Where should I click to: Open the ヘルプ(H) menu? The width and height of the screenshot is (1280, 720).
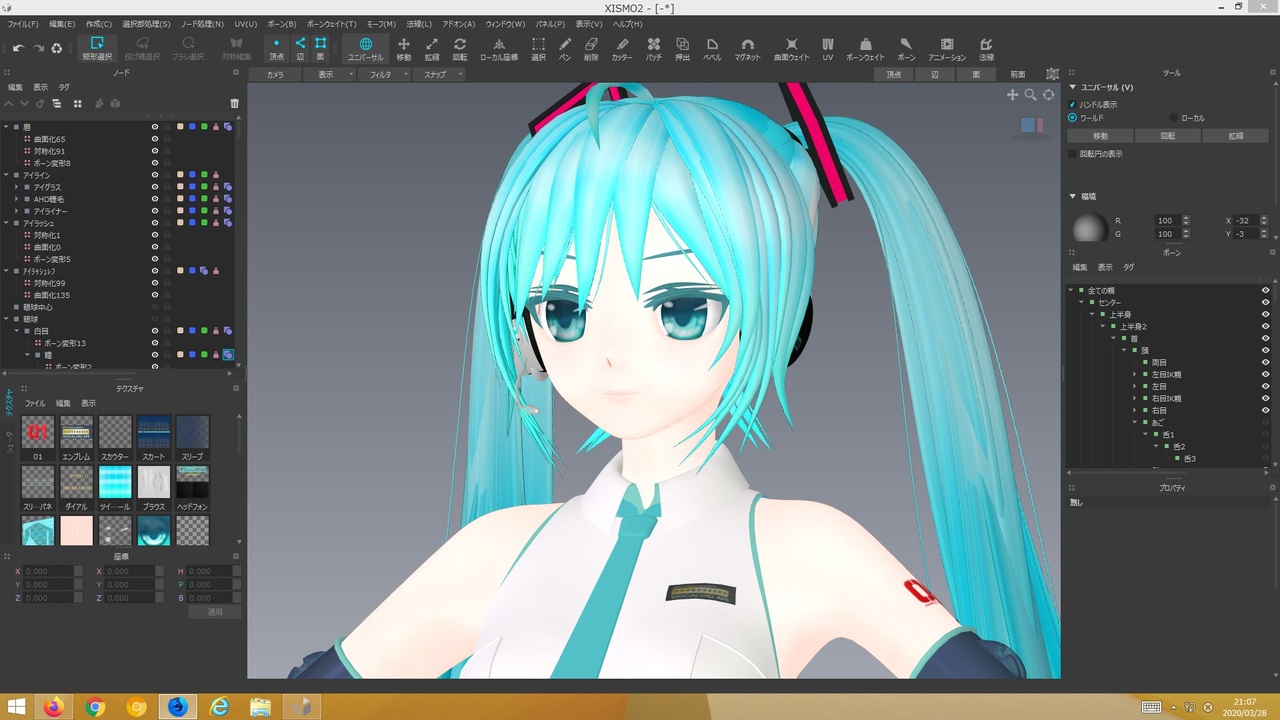(x=627, y=23)
